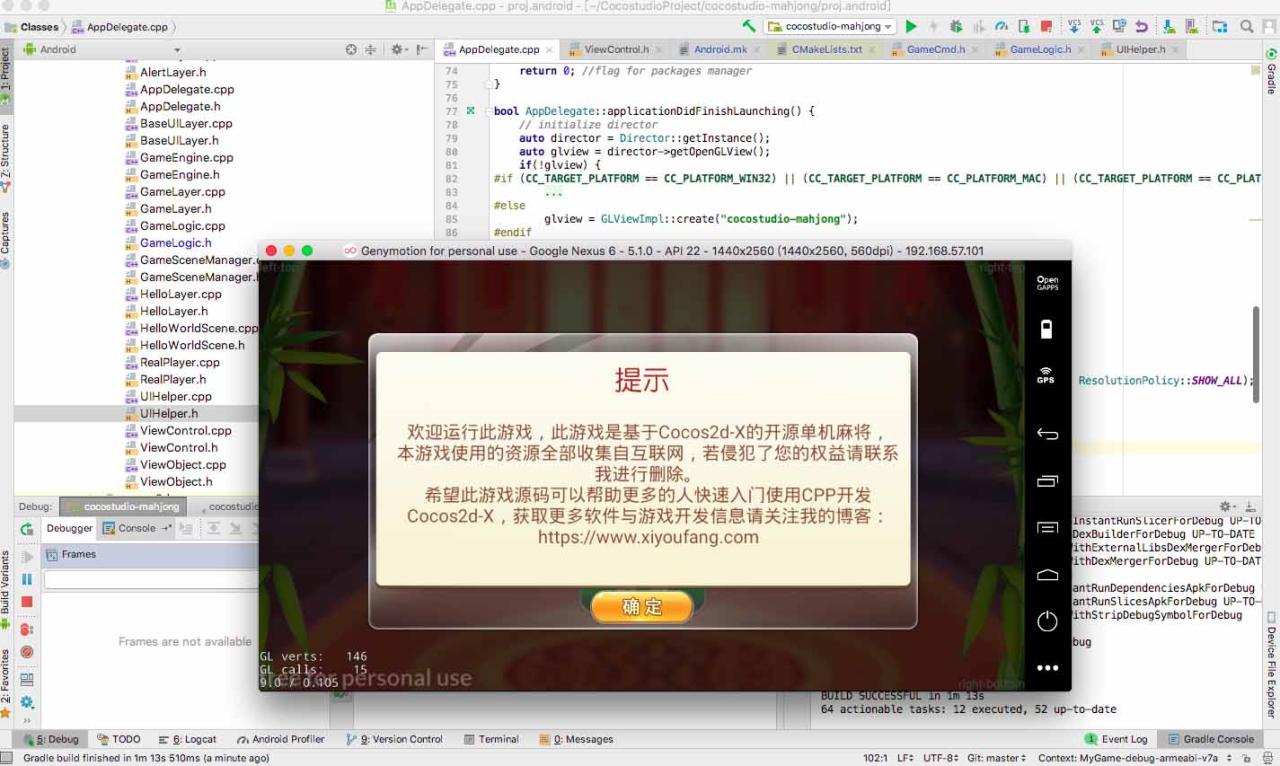Click Debug panel settings gear icon
Screen dimensions: 1280x766
click(x=27, y=702)
